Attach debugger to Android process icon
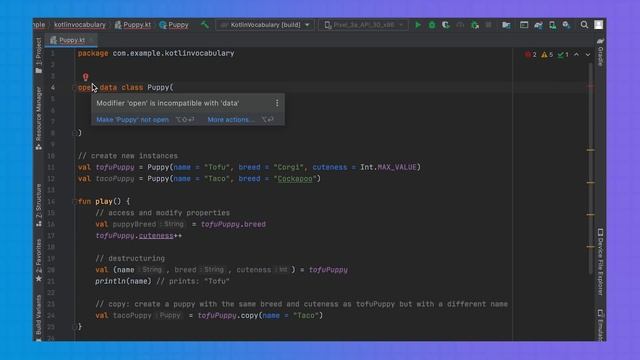The width and height of the screenshot is (640, 360). pos(475,25)
